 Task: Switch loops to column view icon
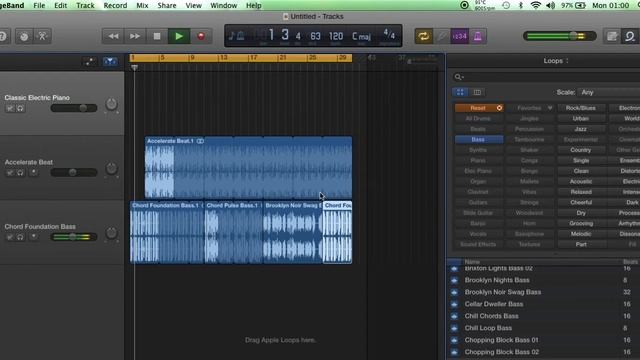(x=477, y=92)
